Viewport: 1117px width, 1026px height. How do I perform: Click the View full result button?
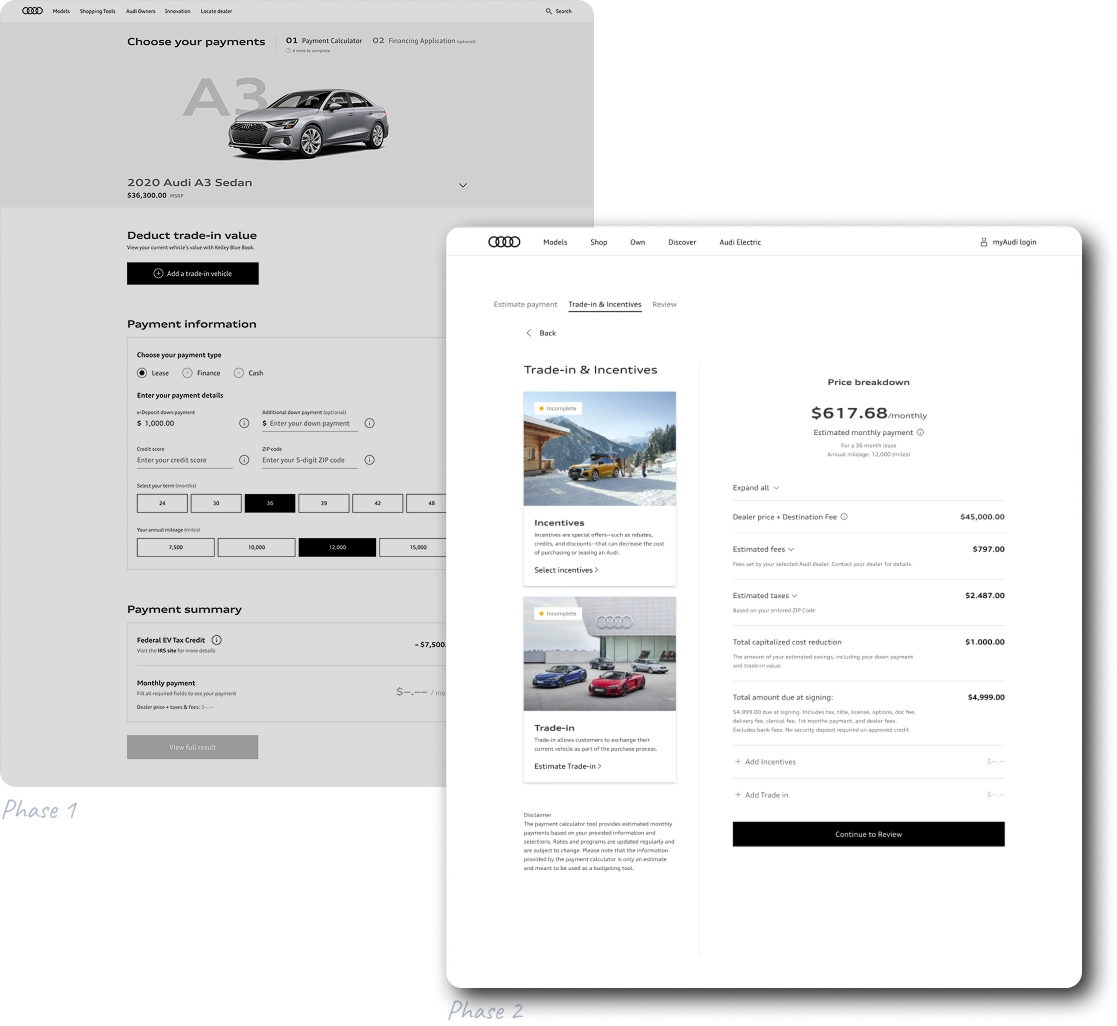point(192,747)
